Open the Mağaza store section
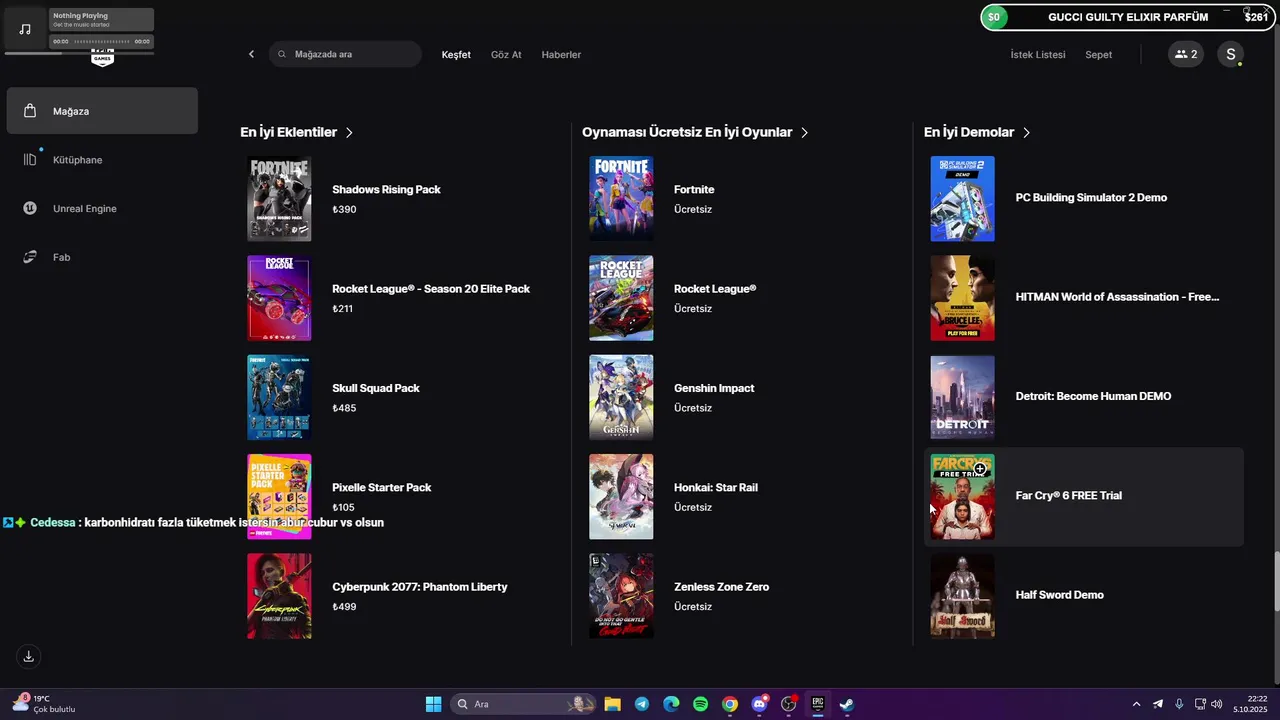The width and height of the screenshot is (1280, 720). tap(102, 111)
